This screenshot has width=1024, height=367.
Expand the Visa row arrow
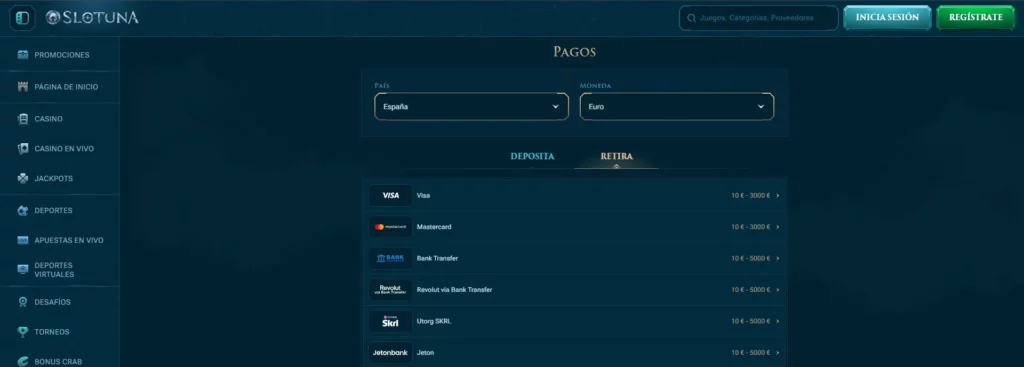pyautogui.click(x=778, y=195)
